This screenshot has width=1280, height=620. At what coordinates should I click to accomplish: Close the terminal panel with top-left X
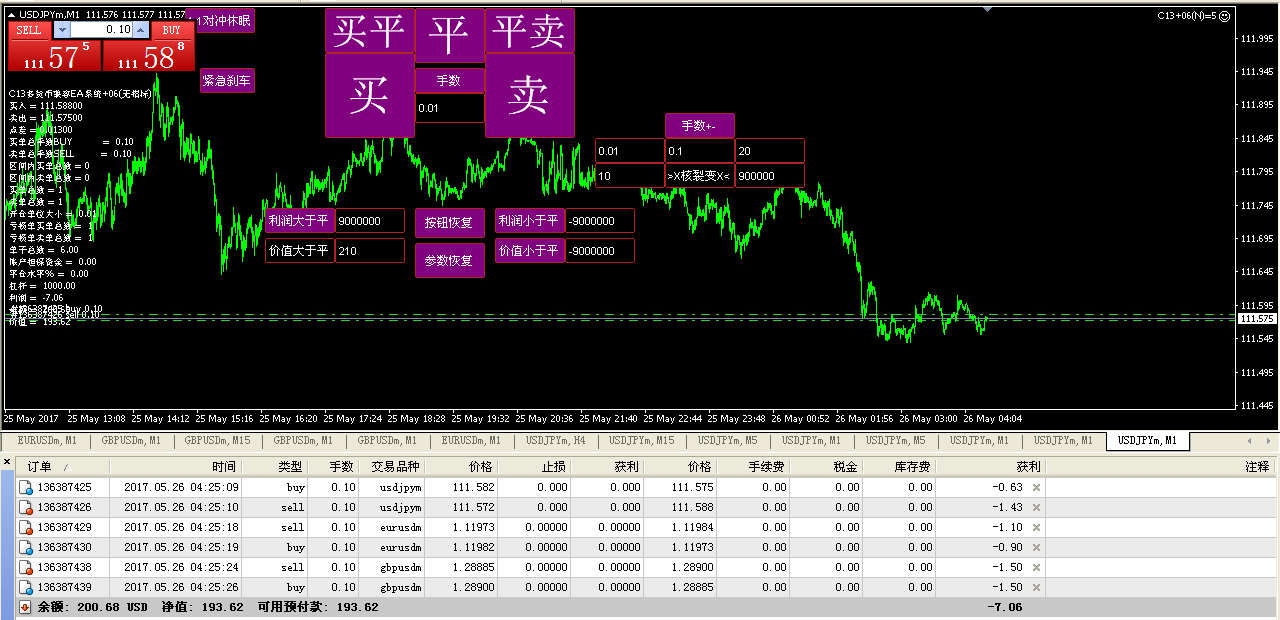(x=7, y=462)
